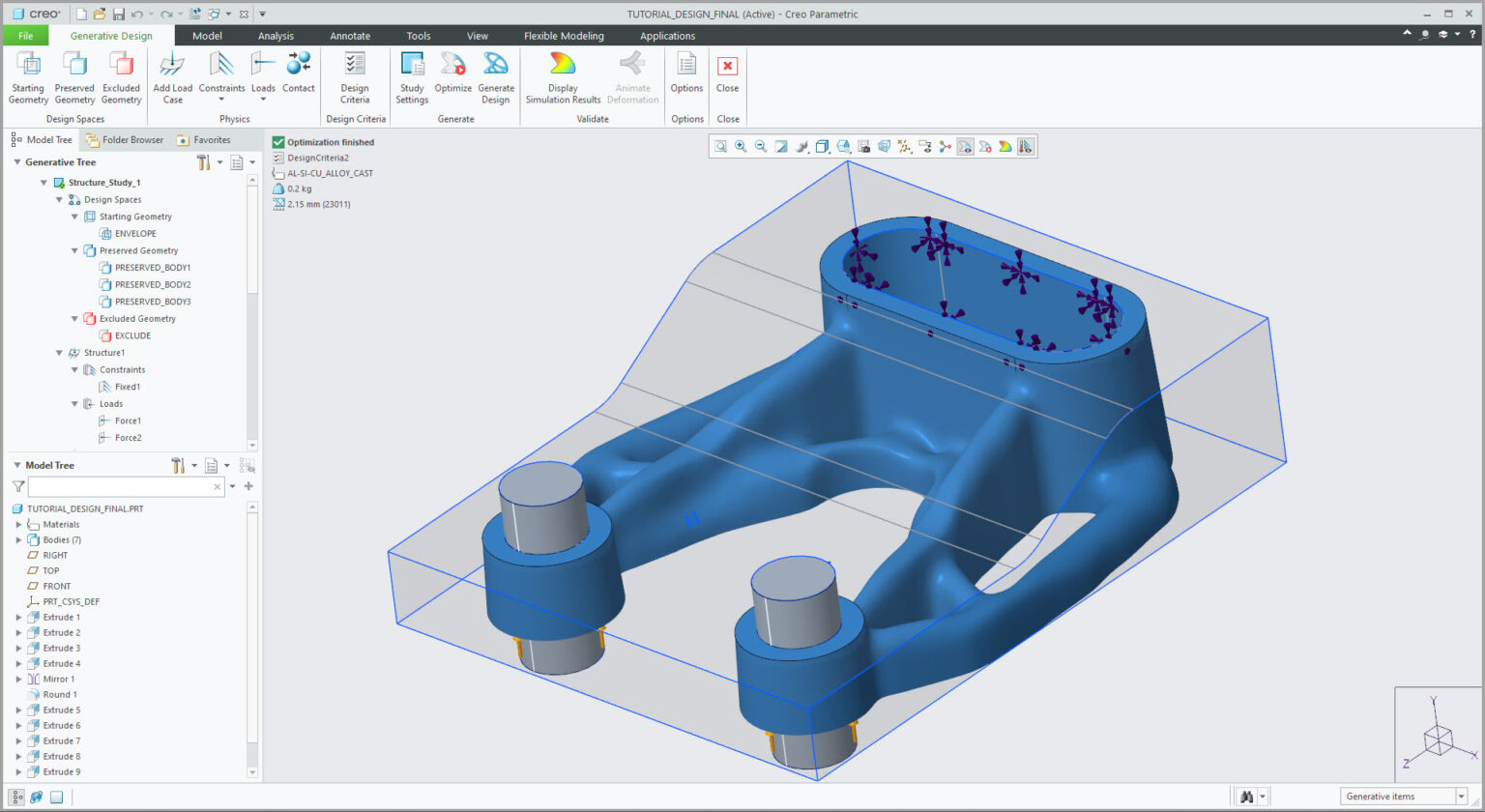Switch to the Flexible Modeling tab
Screen dimensions: 1485x812
pos(564,35)
